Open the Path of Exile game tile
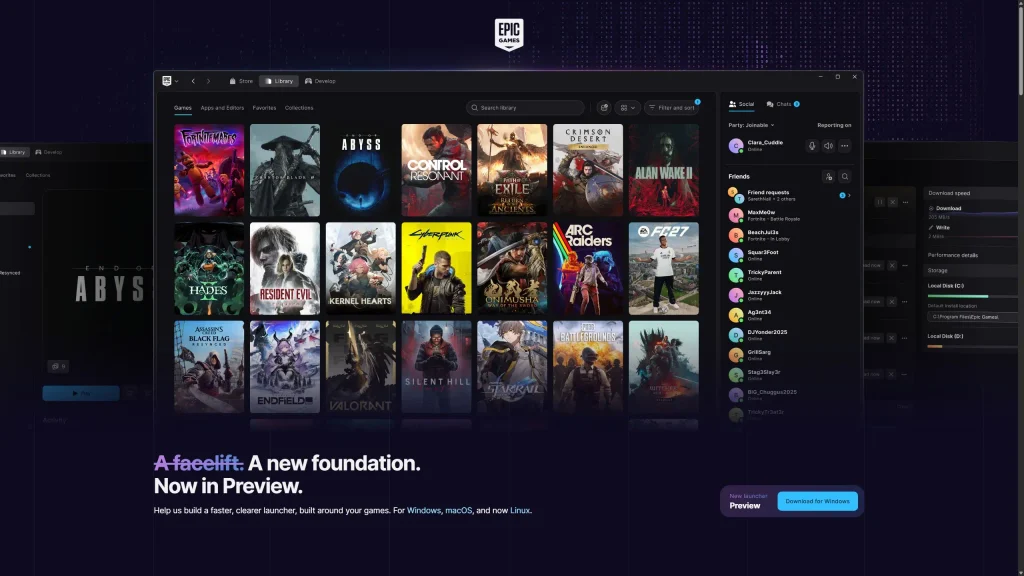1024x576 pixels. click(512, 170)
